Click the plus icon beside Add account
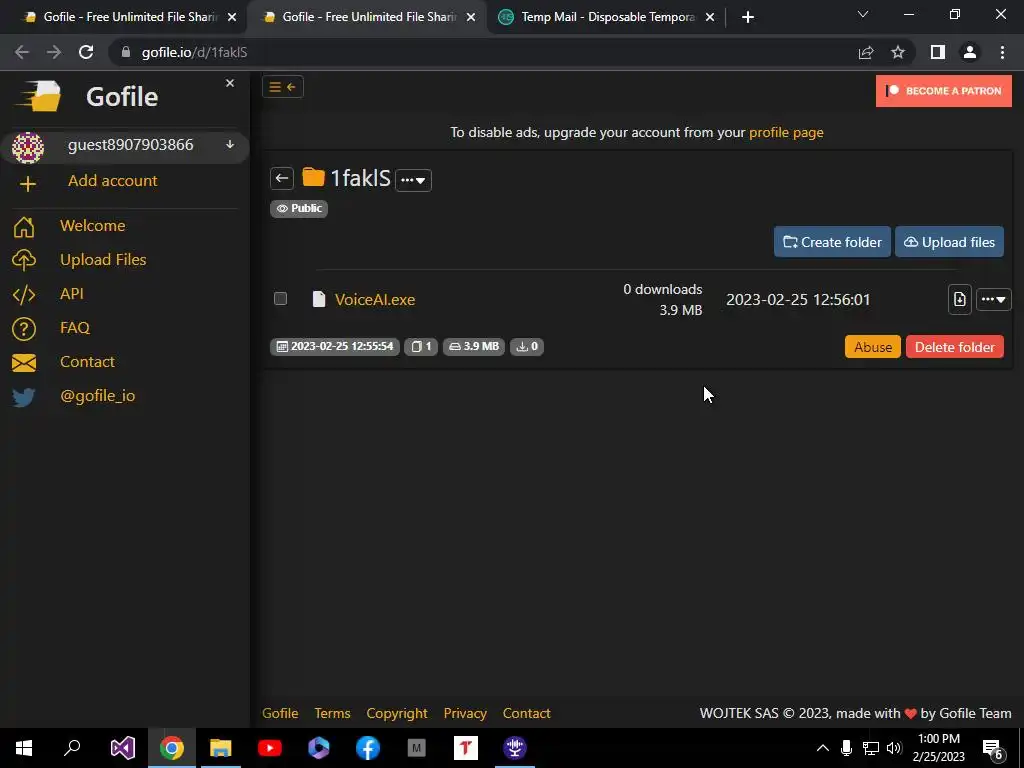 pyautogui.click(x=27, y=184)
